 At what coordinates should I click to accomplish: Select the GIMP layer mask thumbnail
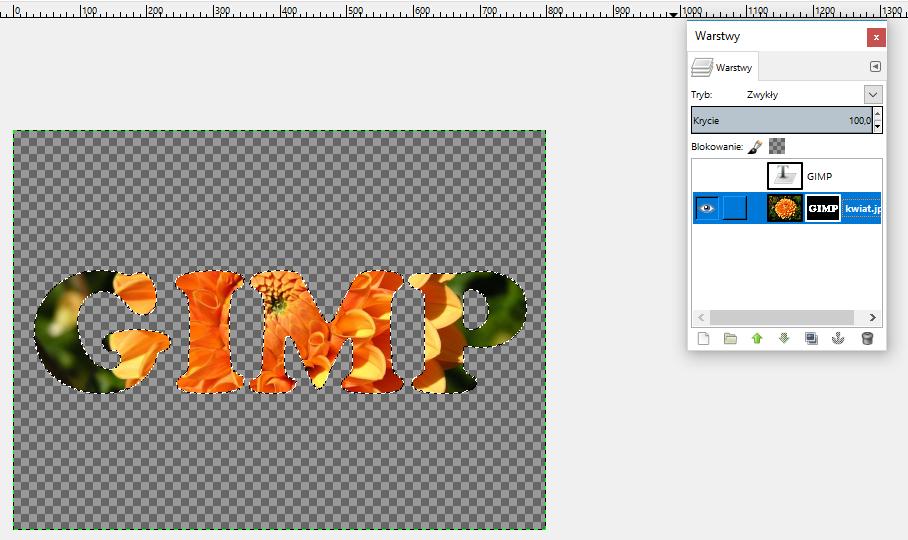(823, 208)
